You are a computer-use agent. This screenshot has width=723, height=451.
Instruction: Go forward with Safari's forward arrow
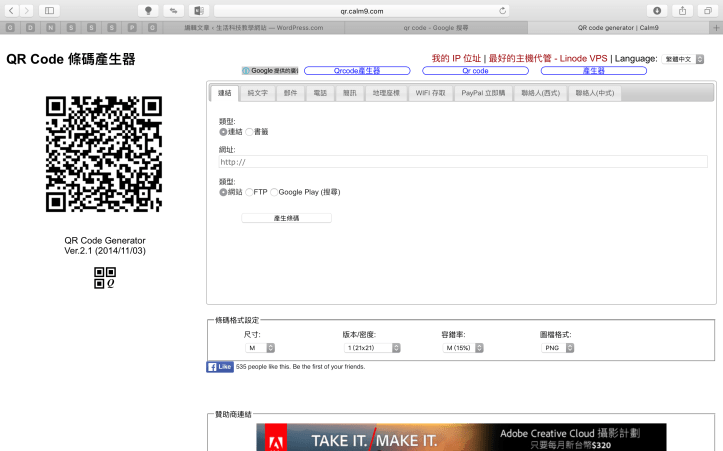coord(27,10)
